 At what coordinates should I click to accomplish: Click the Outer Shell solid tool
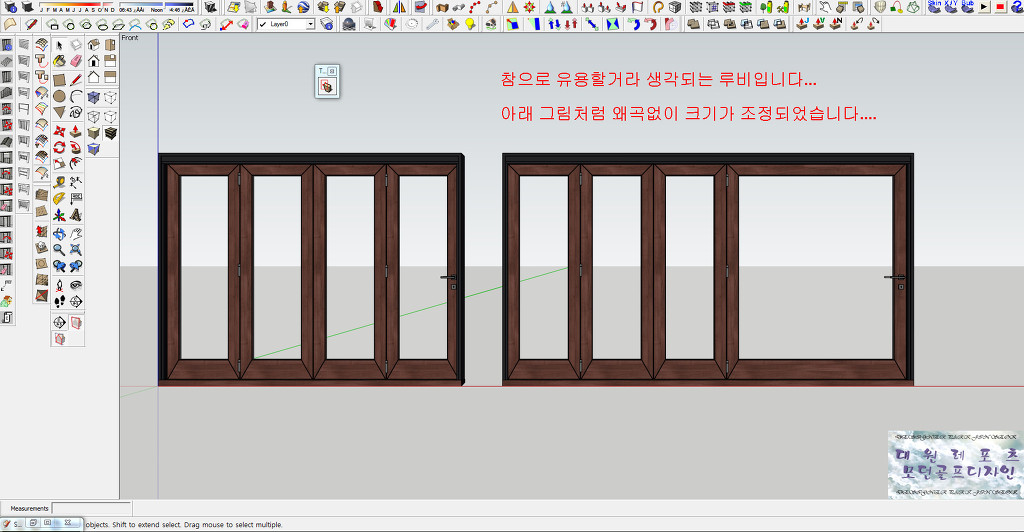[694, 24]
